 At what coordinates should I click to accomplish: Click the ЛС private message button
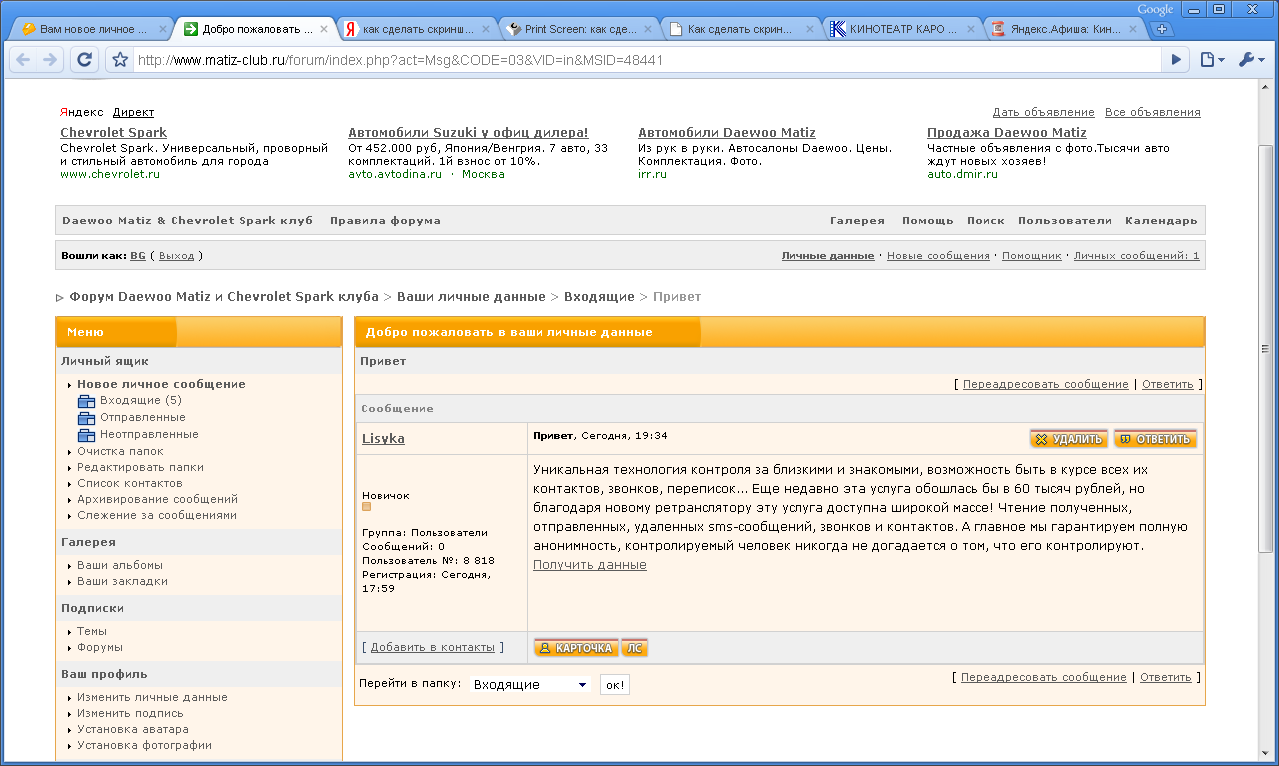tap(634, 648)
